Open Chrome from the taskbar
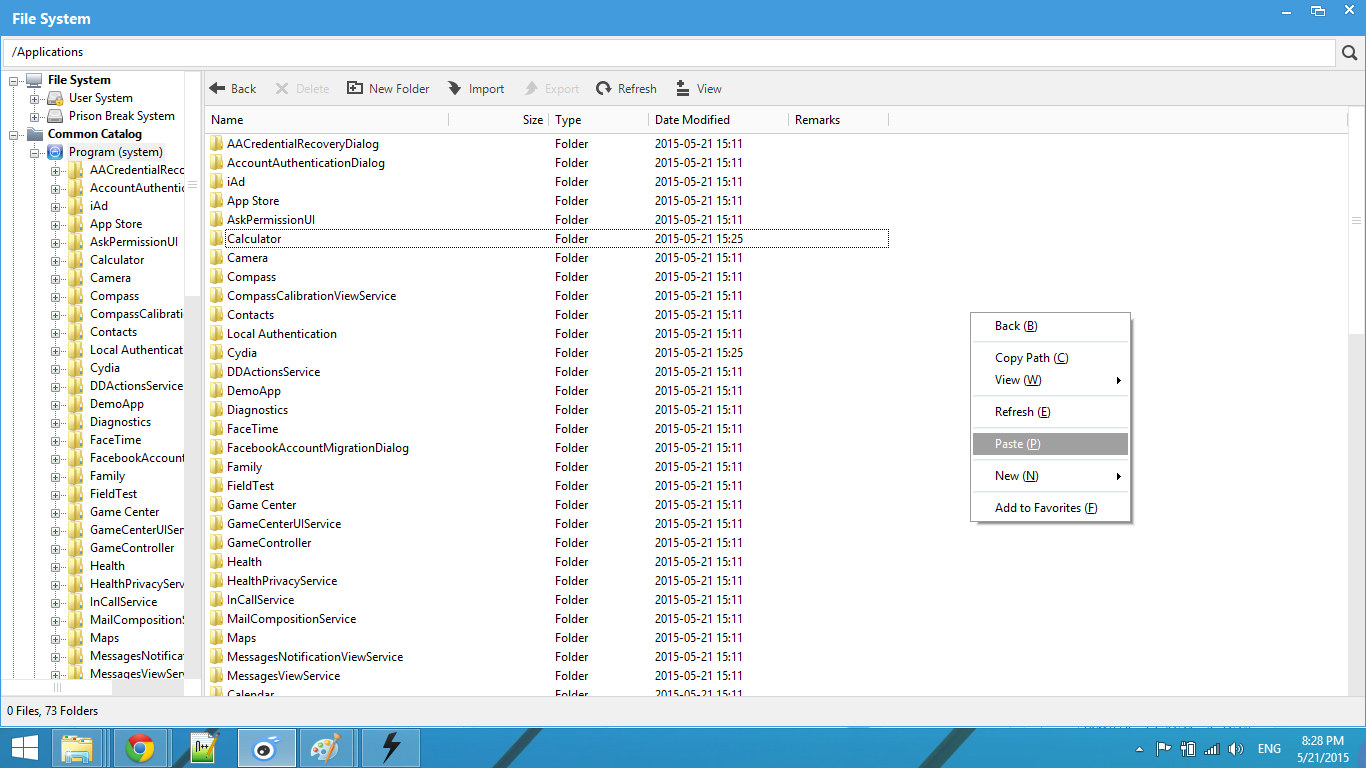Viewport: 1366px width, 768px height. click(x=140, y=748)
